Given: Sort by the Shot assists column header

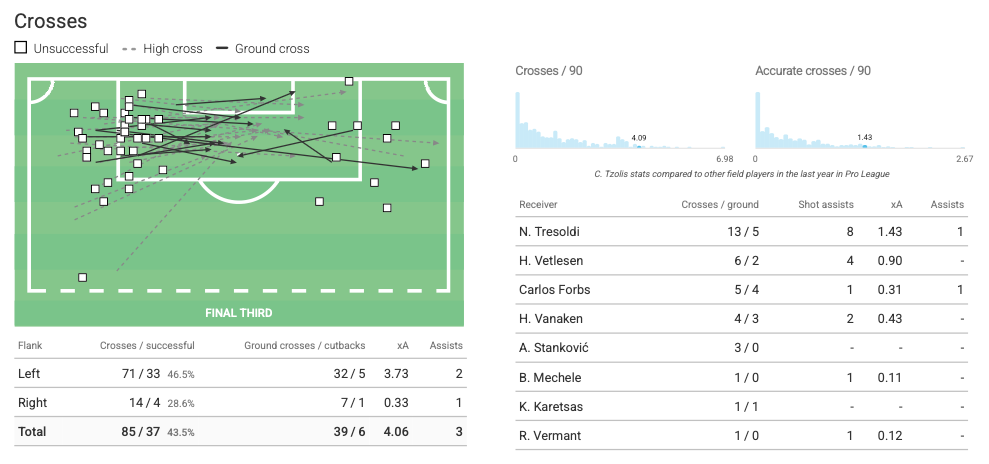Looking at the screenshot, I should 826,204.
